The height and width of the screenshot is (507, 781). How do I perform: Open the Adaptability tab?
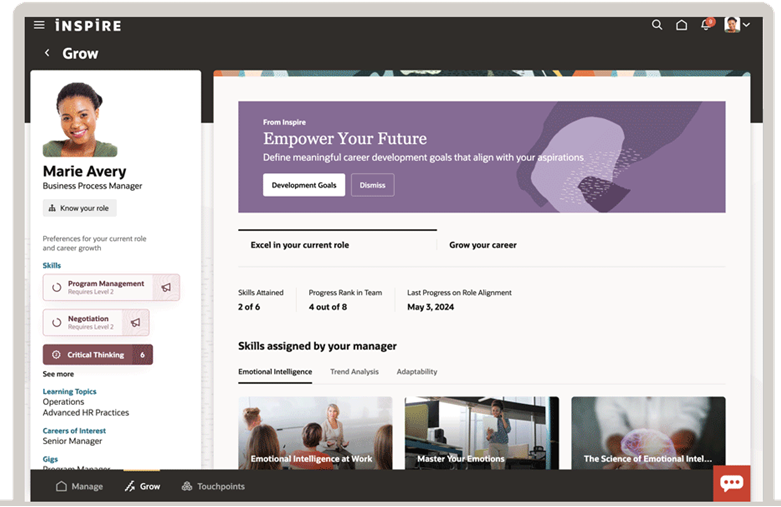pos(416,372)
